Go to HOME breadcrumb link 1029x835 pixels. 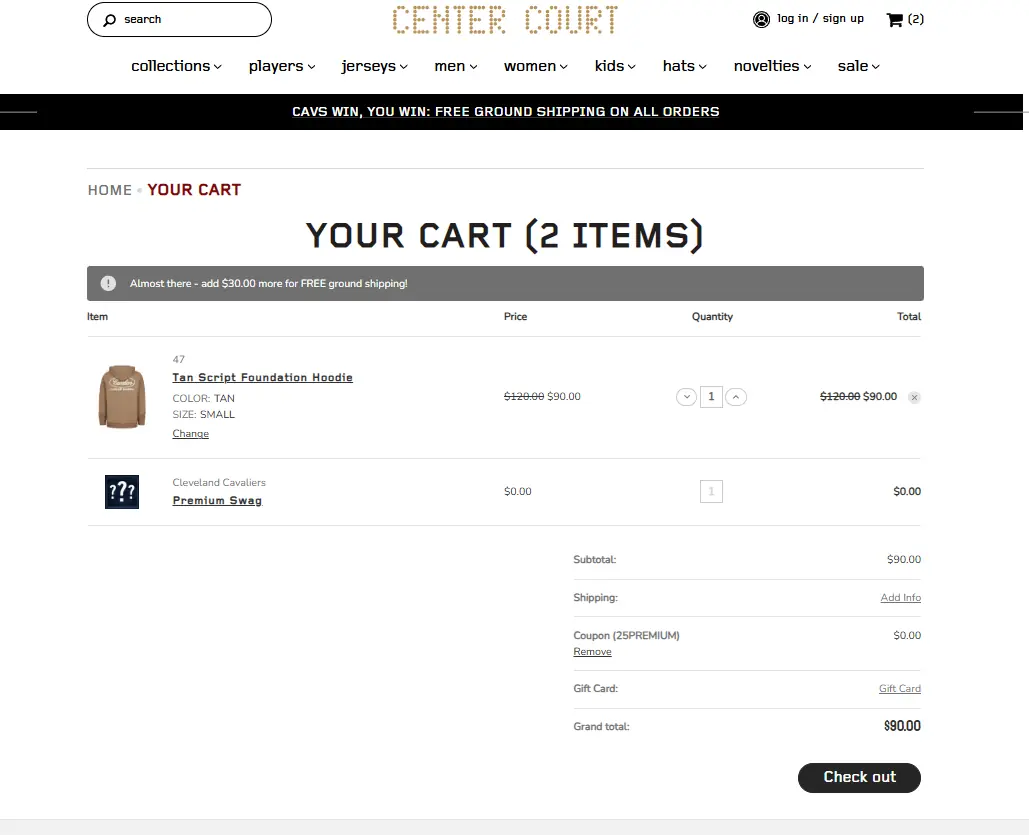110,190
